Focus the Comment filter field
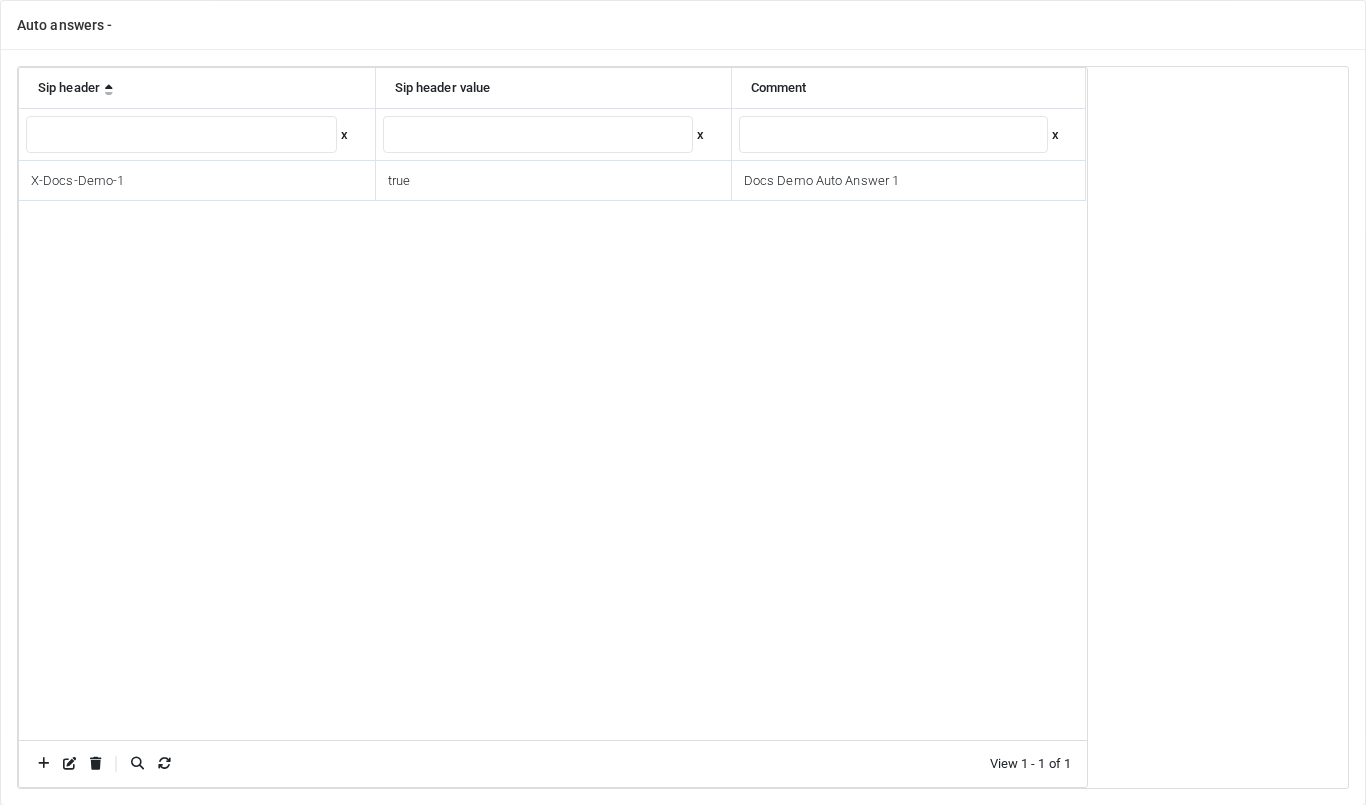 click(893, 135)
